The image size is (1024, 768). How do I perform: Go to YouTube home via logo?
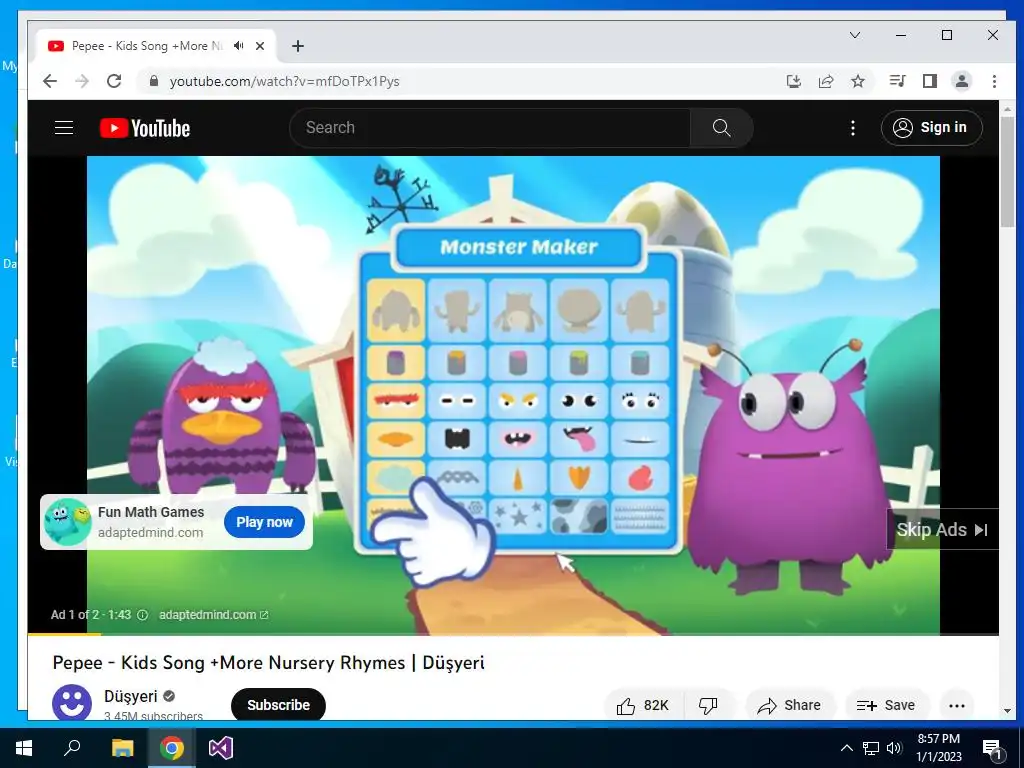click(145, 128)
